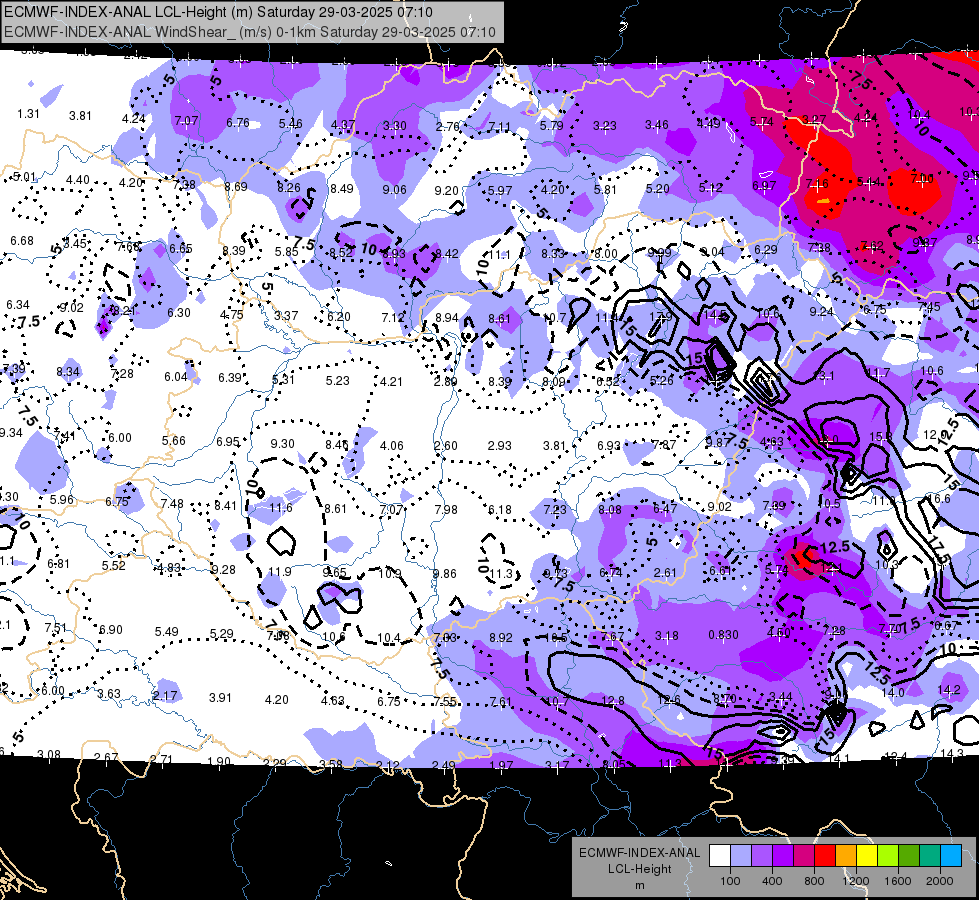Click legend tick label 100
Image resolution: width=979 pixels, height=900 pixels.
point(730,881)
